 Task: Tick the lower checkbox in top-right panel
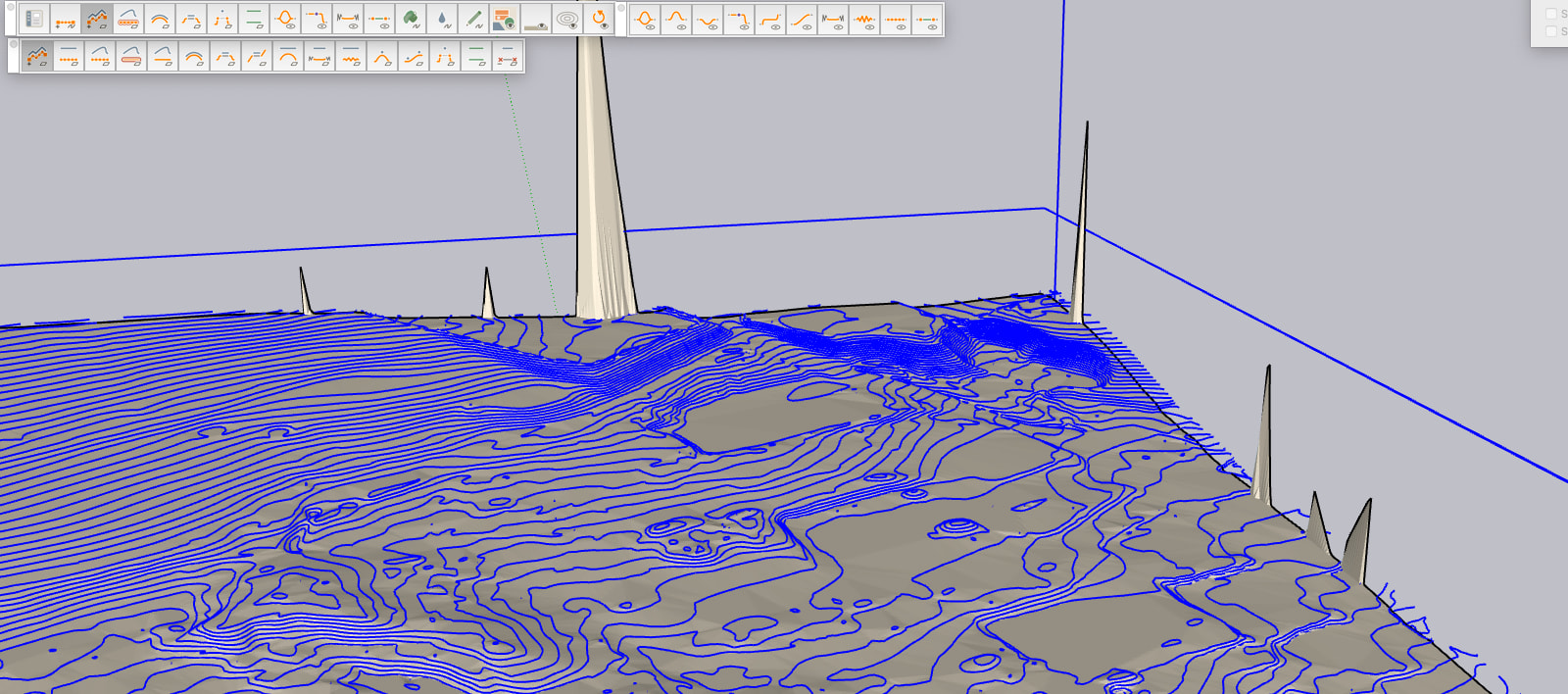click(x=1550, y=31)
